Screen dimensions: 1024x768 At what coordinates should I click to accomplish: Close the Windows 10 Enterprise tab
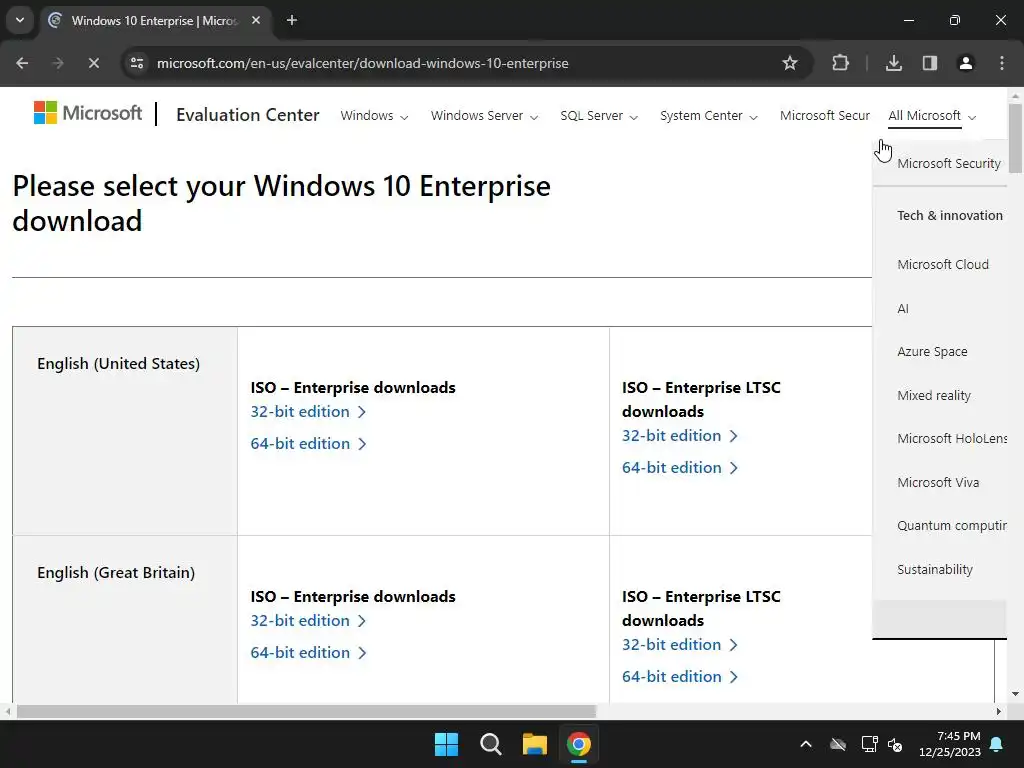(256, 20)
